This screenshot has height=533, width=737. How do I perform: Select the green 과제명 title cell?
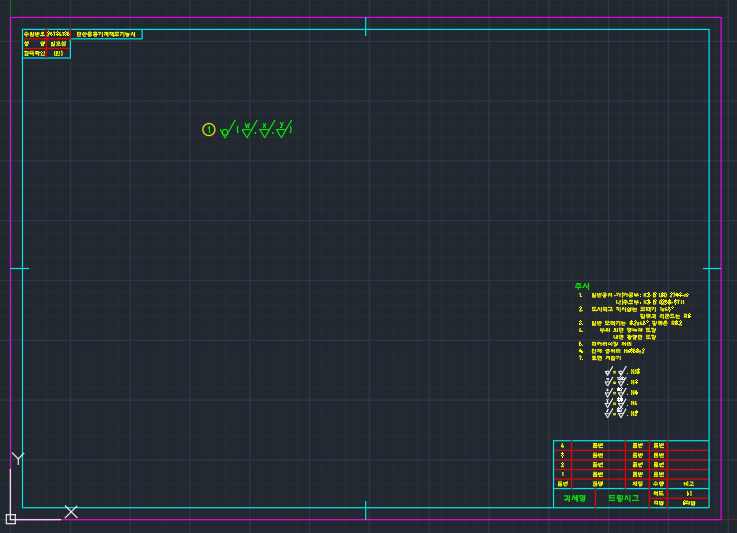click(574, 498)
